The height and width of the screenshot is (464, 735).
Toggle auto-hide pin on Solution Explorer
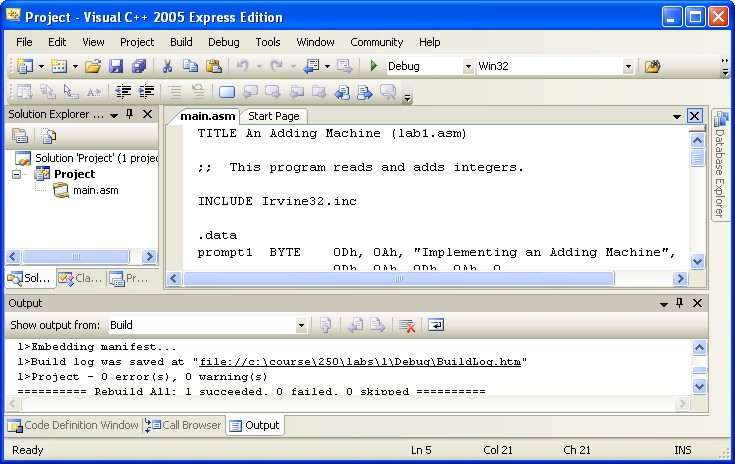[130, 115]
